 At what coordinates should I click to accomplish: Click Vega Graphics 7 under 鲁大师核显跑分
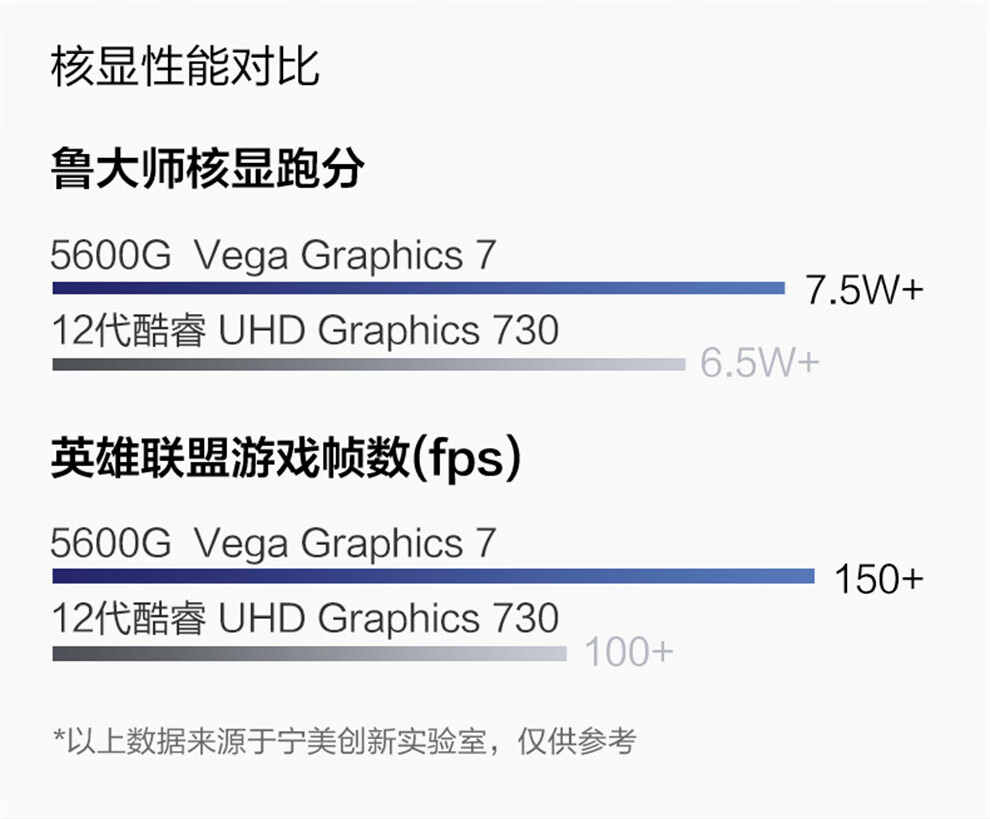(x=344, y=256)
